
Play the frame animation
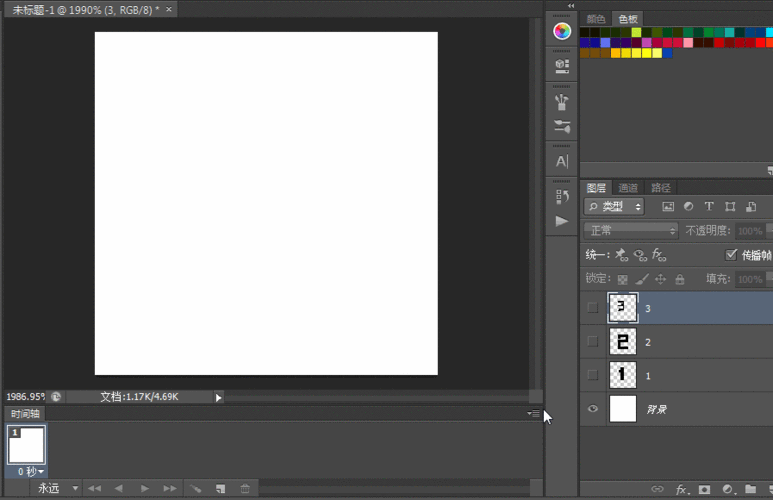[x=144, y=489]
